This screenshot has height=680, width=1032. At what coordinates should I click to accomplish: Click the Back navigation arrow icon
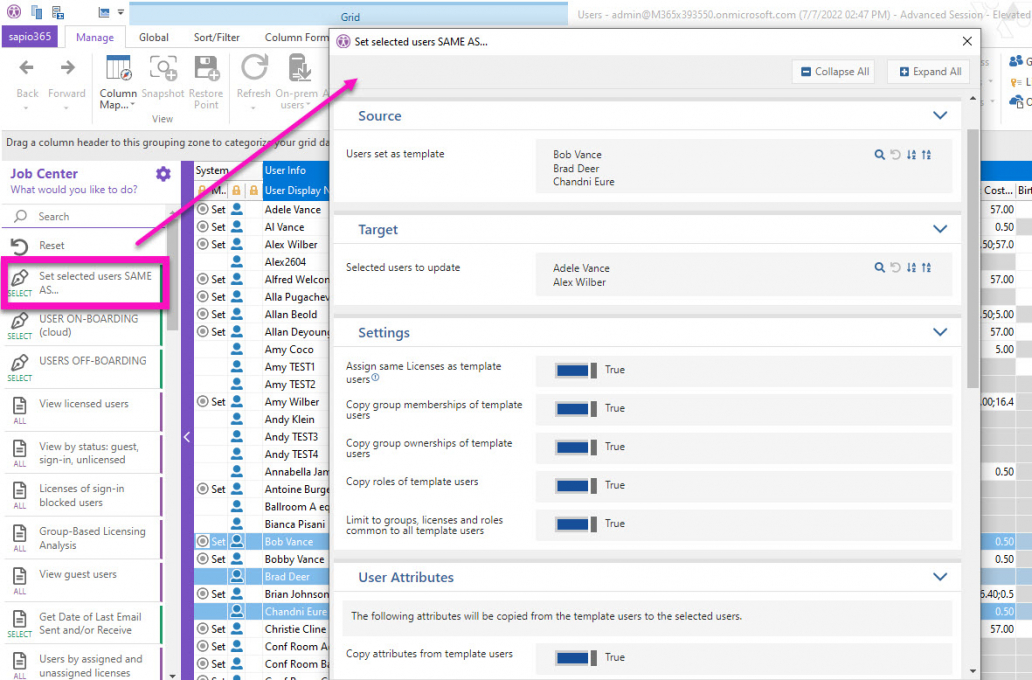pyautogui.click(x=27, y=68)
